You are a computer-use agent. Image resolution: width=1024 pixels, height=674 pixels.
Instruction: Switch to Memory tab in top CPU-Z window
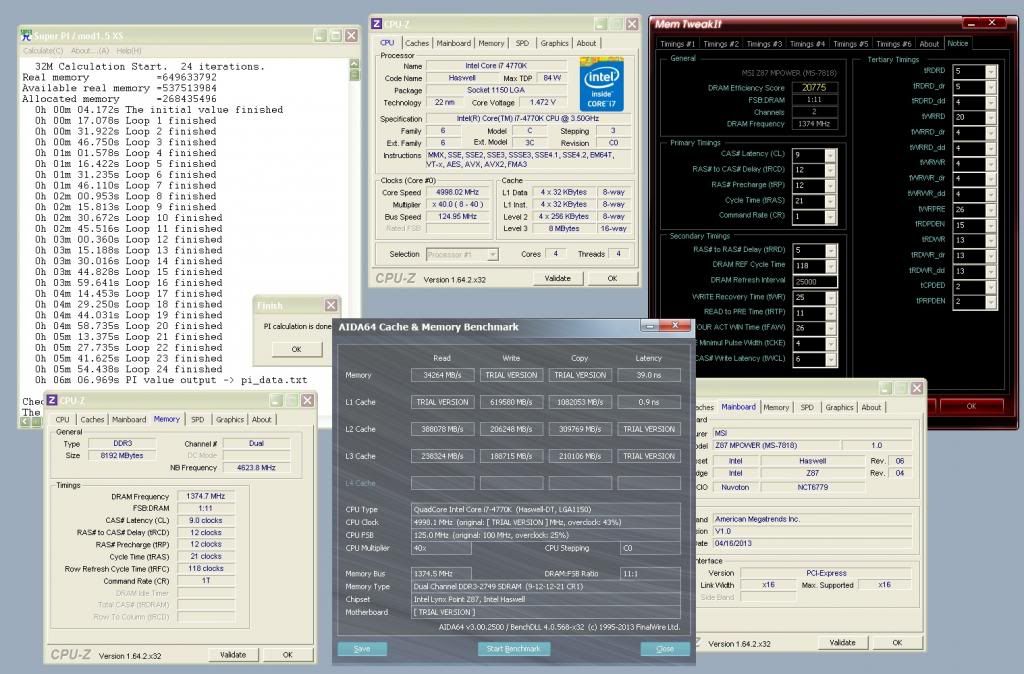[491, 43]
